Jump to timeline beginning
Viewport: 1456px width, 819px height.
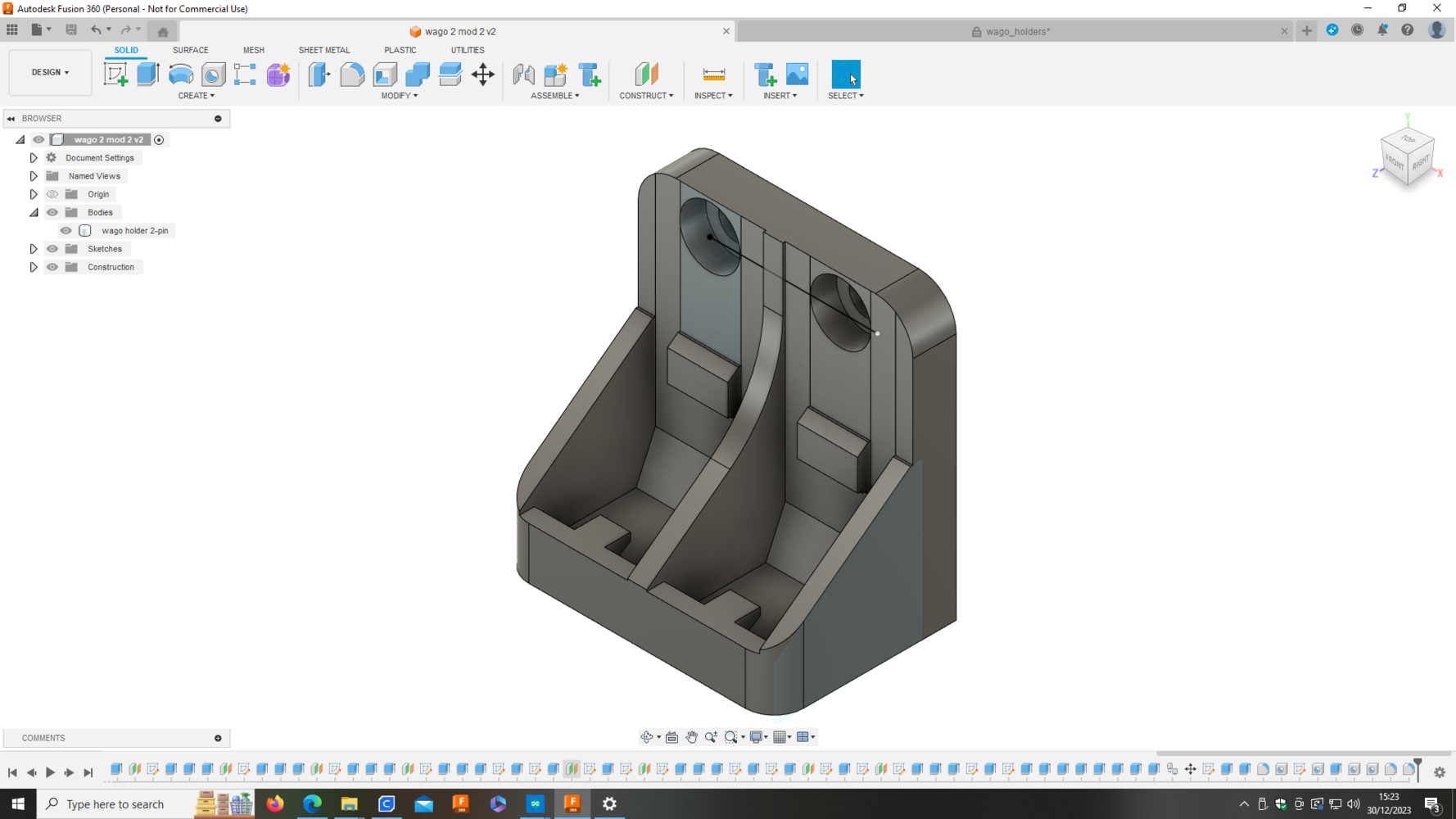(x=12, y=772)
